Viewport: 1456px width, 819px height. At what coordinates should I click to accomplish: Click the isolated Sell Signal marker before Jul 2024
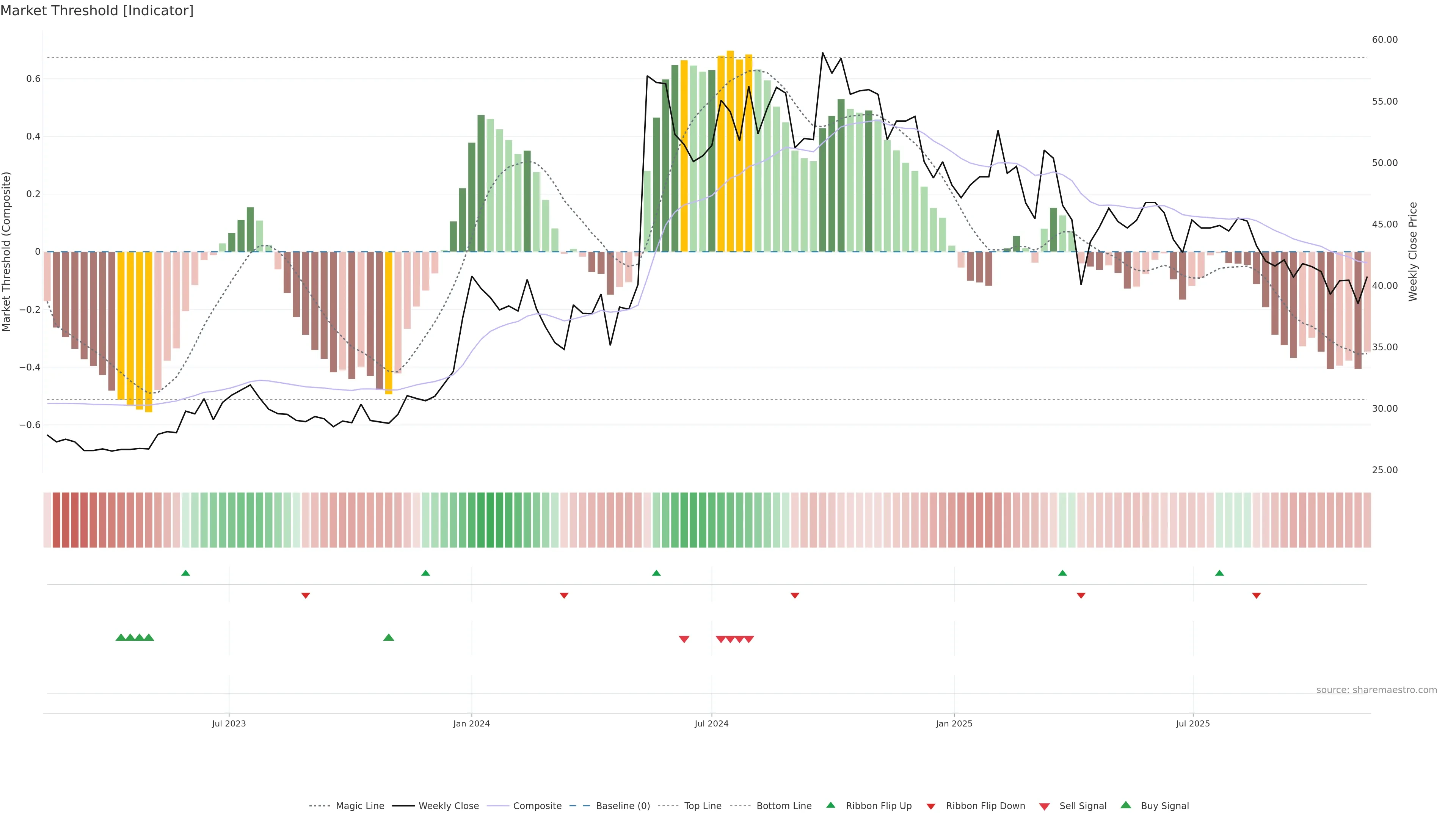click(x=684, y=639)
